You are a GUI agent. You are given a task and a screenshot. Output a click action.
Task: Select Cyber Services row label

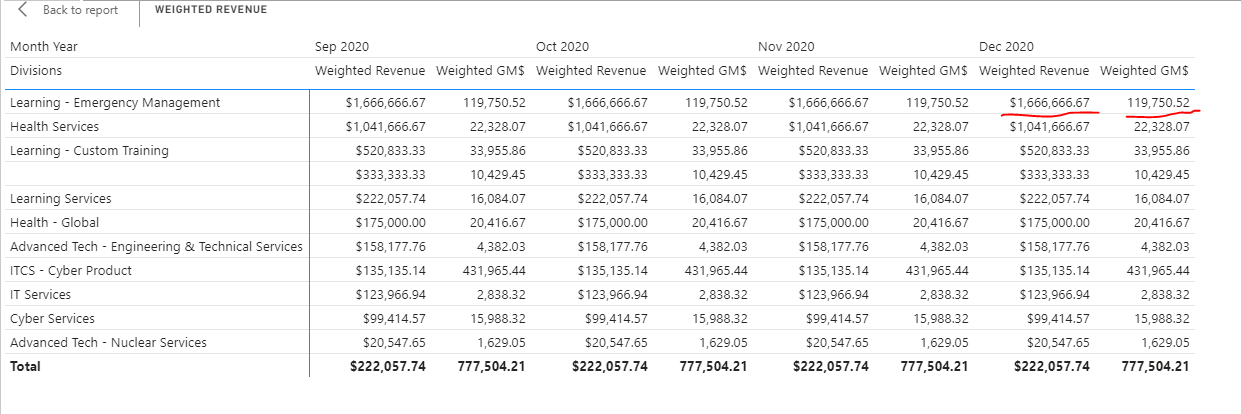coord(53,319)
